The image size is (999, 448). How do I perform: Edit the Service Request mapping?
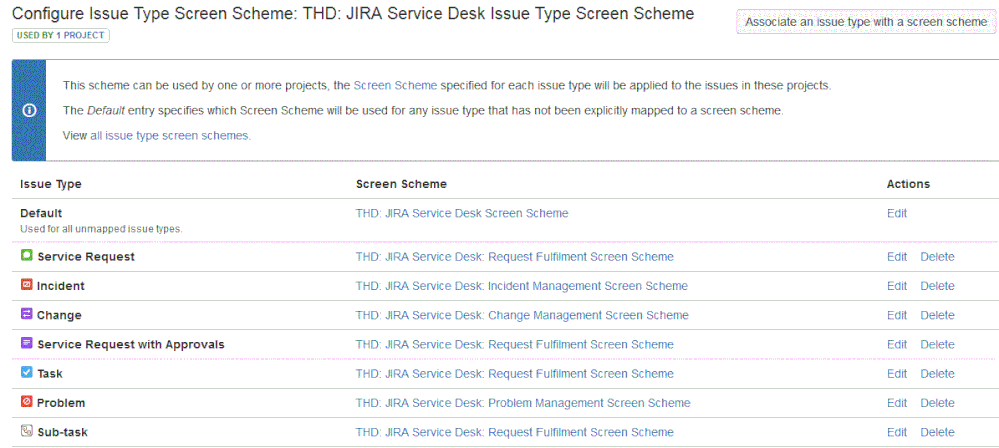(x=896, y=257)
